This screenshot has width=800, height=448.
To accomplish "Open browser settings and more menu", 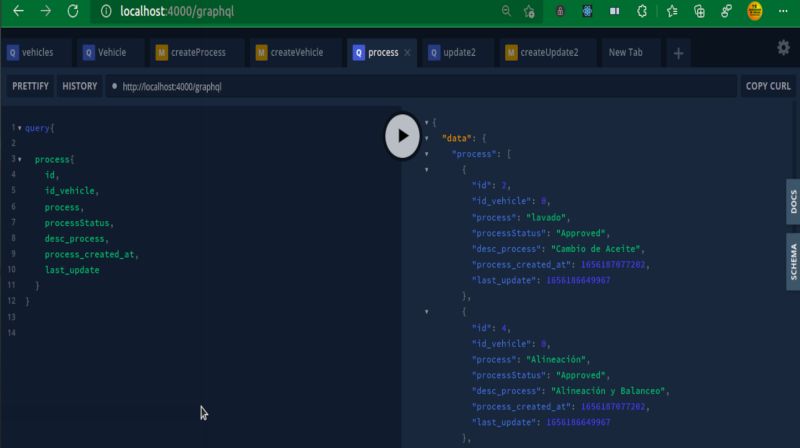I will [x=783, y=11].
